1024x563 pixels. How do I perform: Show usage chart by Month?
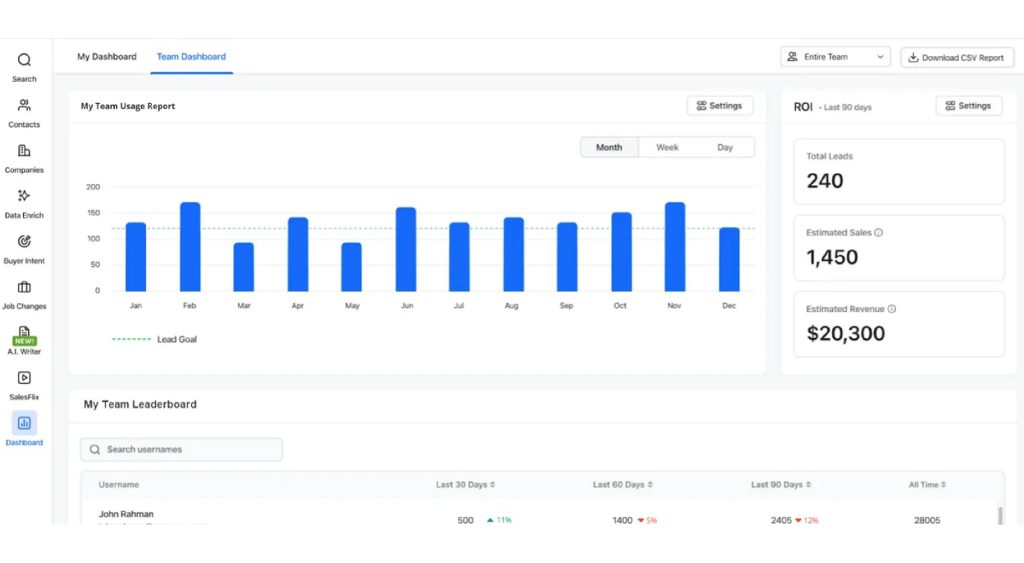pyautogui.click(x=609, y=148)
